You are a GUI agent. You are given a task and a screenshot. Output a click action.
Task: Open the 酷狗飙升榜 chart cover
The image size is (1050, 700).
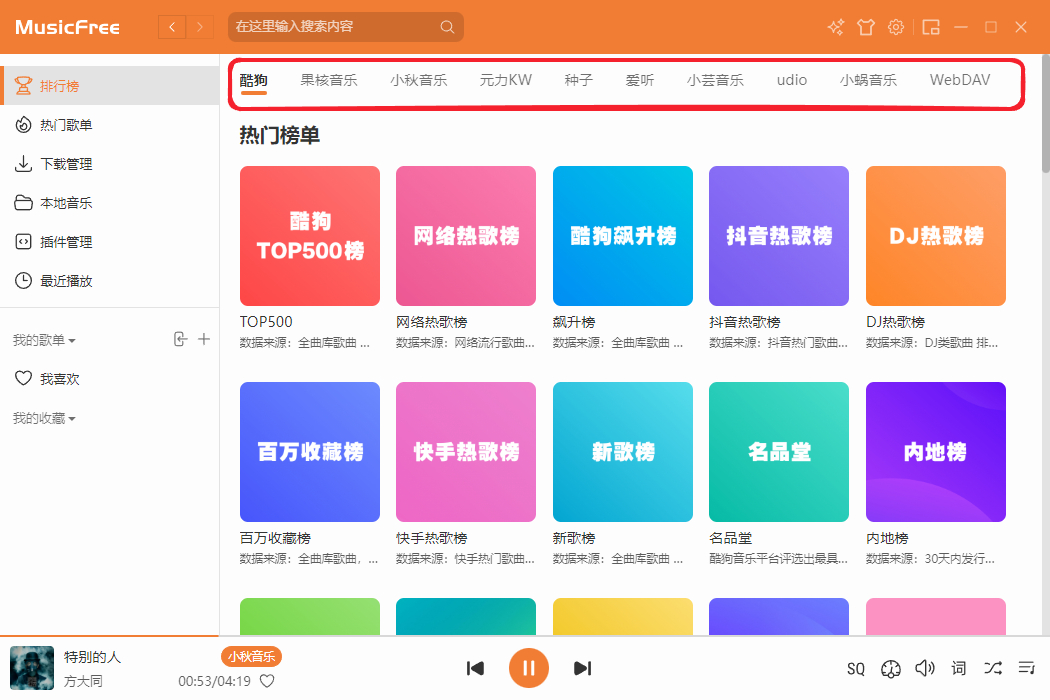click(x=623, y=236)
